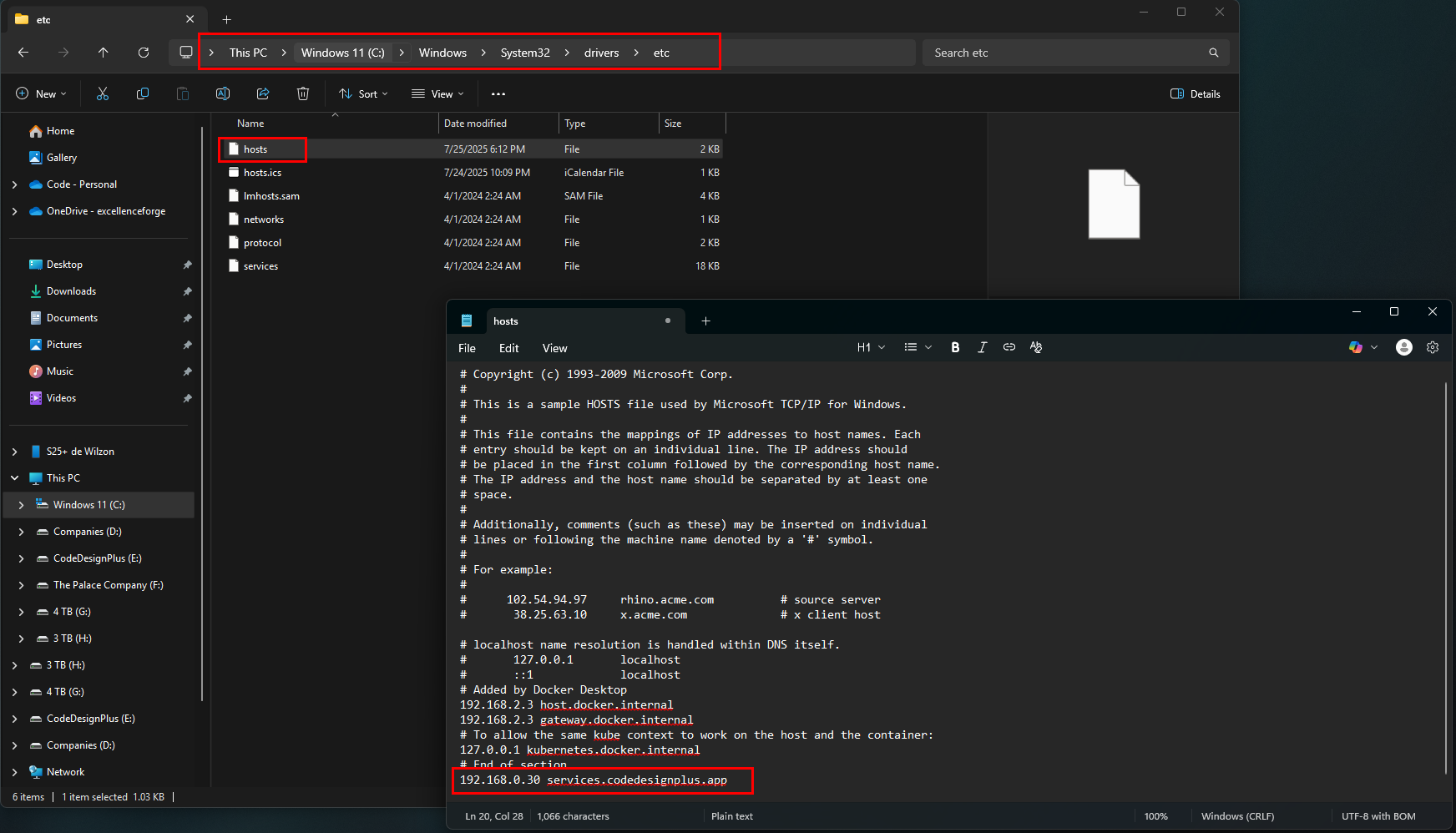Click the Windows (CRLF) line ending indicator
Screen dimensions: 1456x833
tap(1237, 816)
